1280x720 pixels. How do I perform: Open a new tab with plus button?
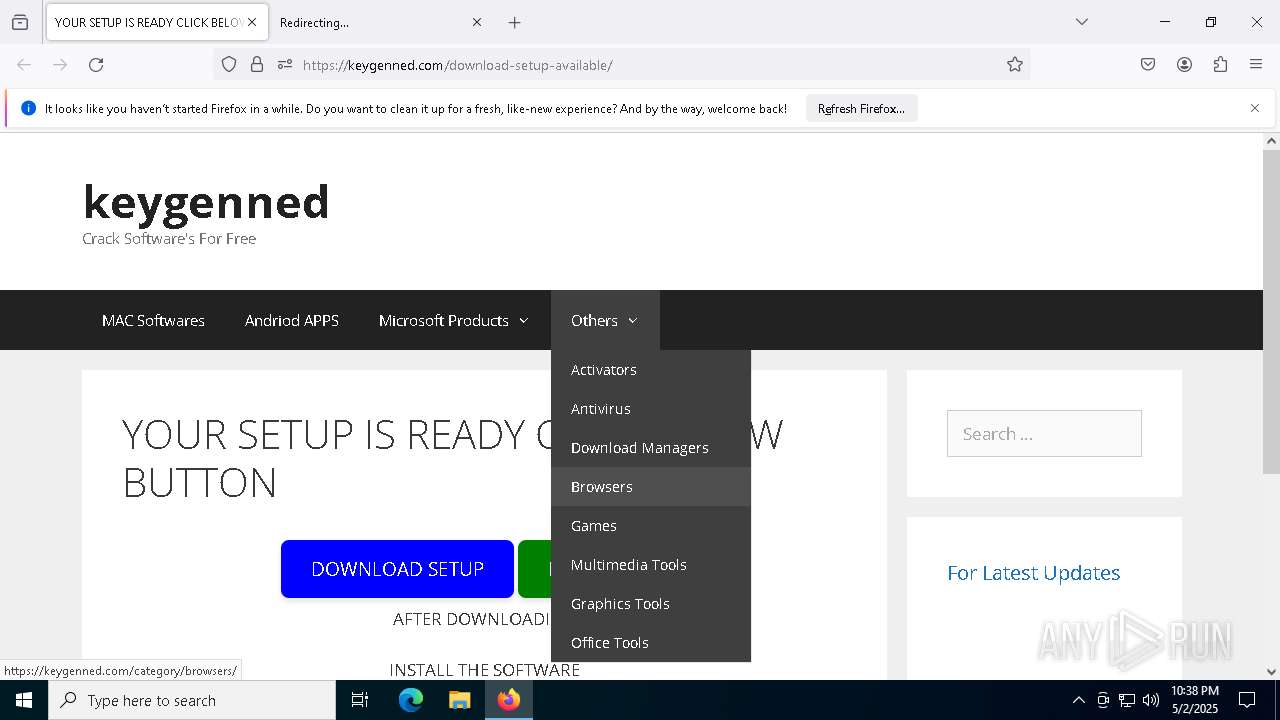pos(514,22)
